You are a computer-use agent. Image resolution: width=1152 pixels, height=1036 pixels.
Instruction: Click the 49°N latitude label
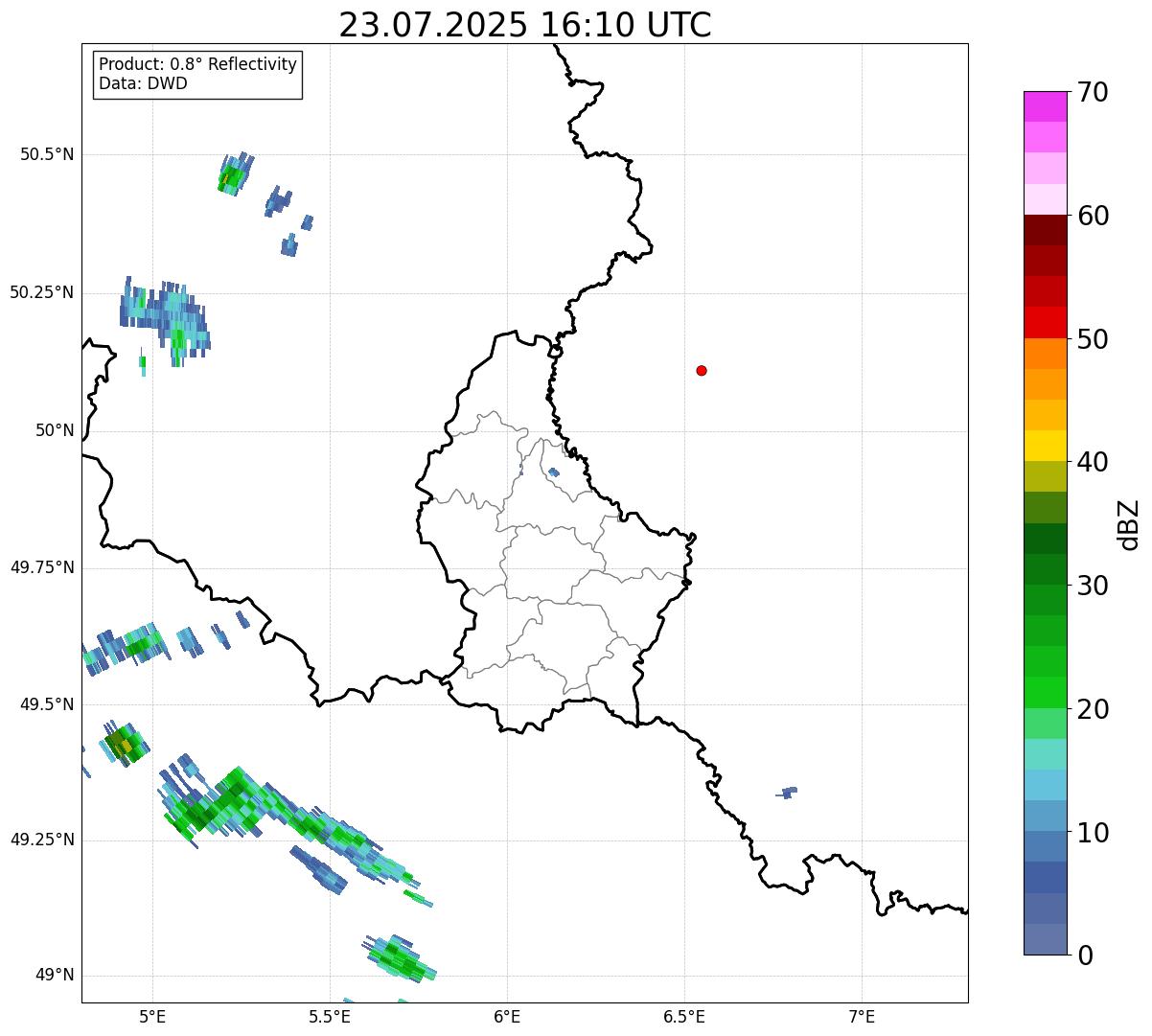click(55, 975)
